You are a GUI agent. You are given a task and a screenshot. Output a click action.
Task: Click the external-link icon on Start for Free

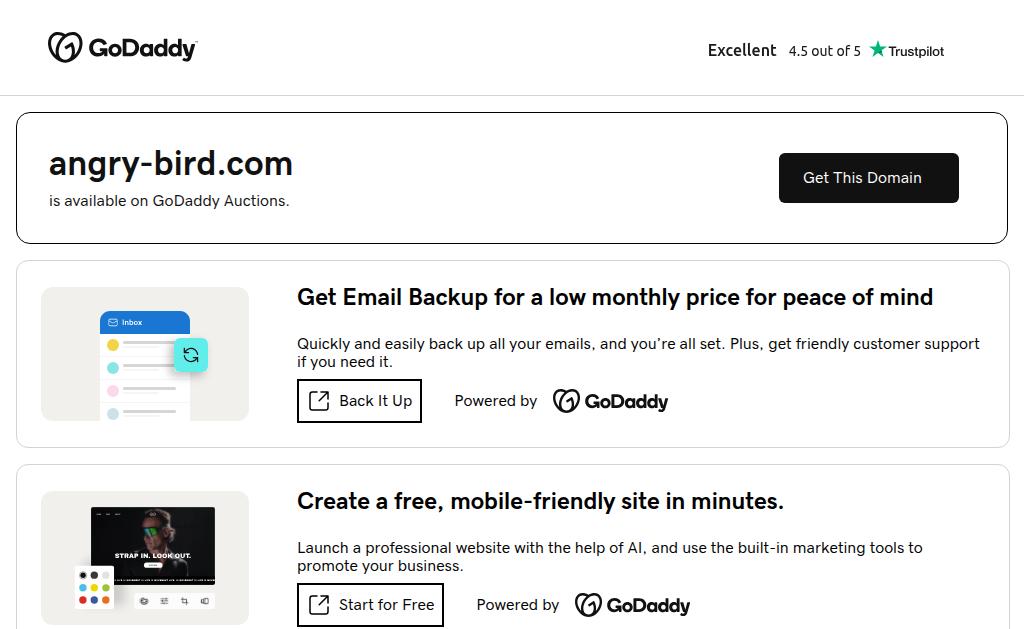[x=319, y=604]
